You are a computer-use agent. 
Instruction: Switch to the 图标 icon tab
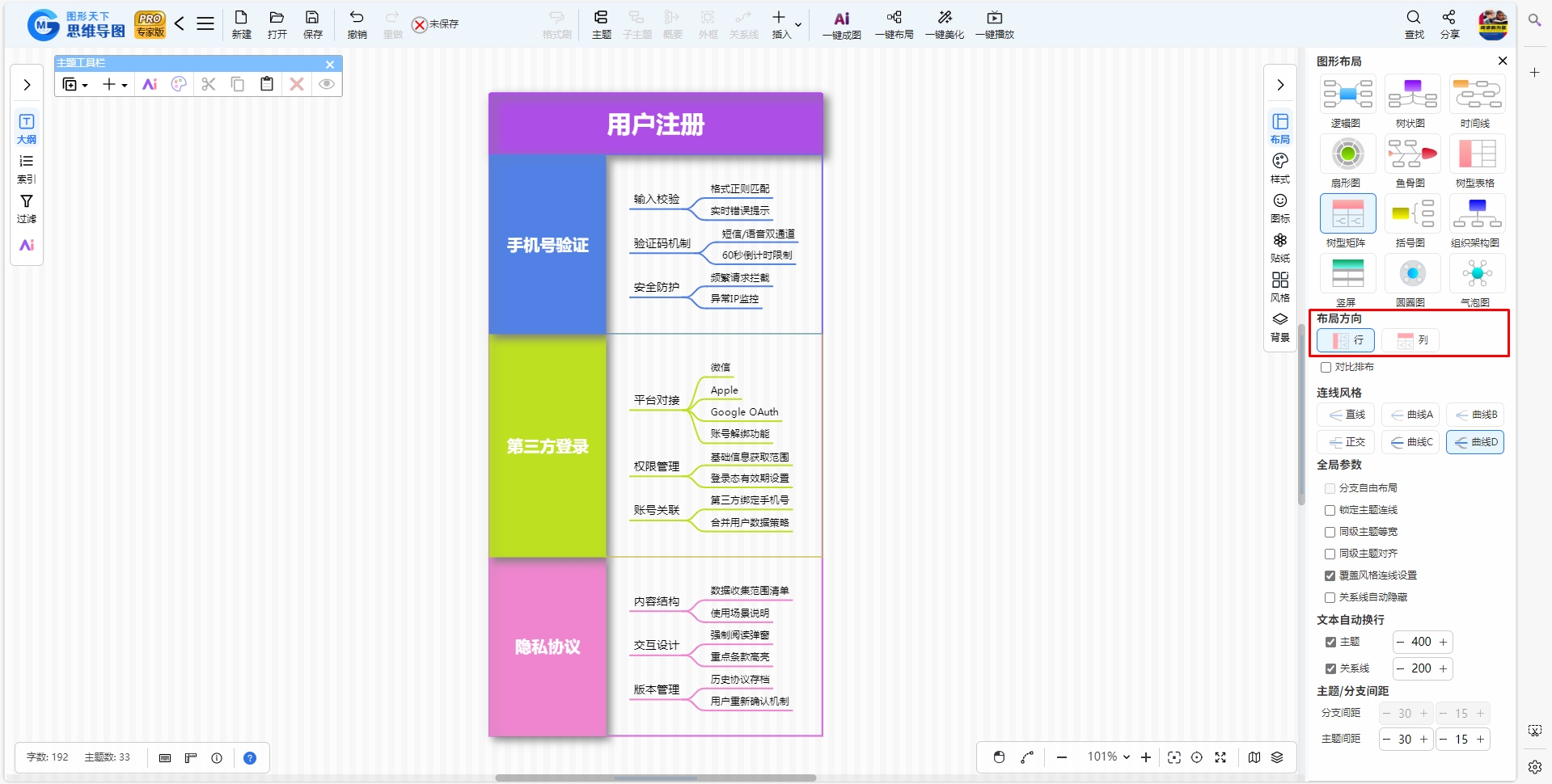click(1280, 208)
